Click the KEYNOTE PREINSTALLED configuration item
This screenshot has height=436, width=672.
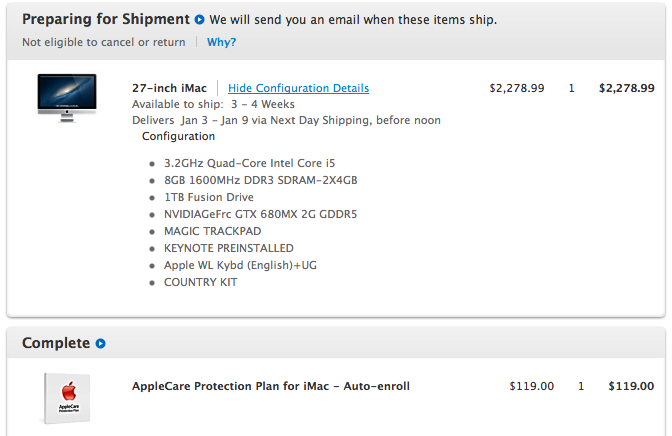pyautogui.click(x=228, y=248)
